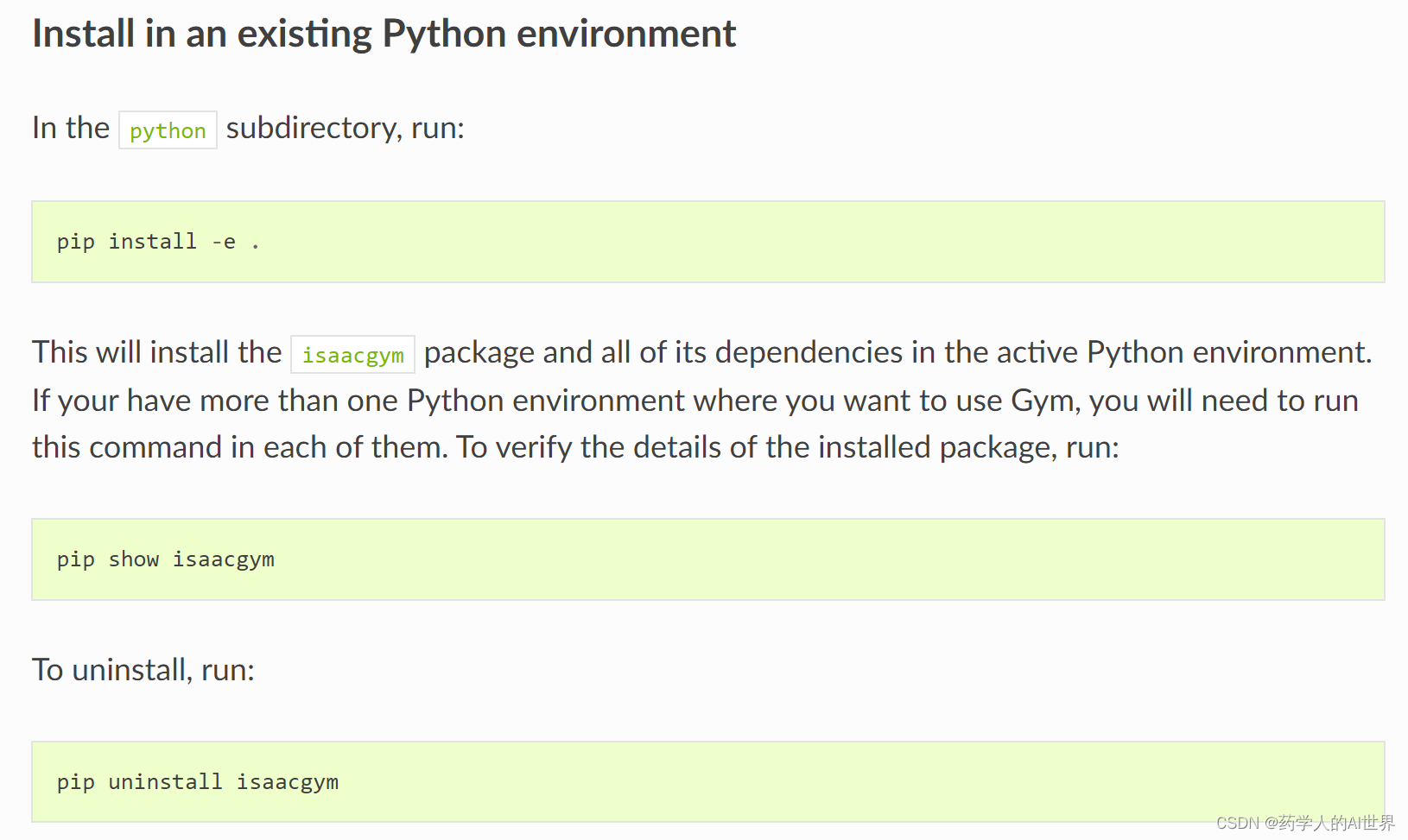Click the CSDN watermark in the corner
This screenshot has width=1408, height=840.
pyautogui.click(x=1304, y=823)
